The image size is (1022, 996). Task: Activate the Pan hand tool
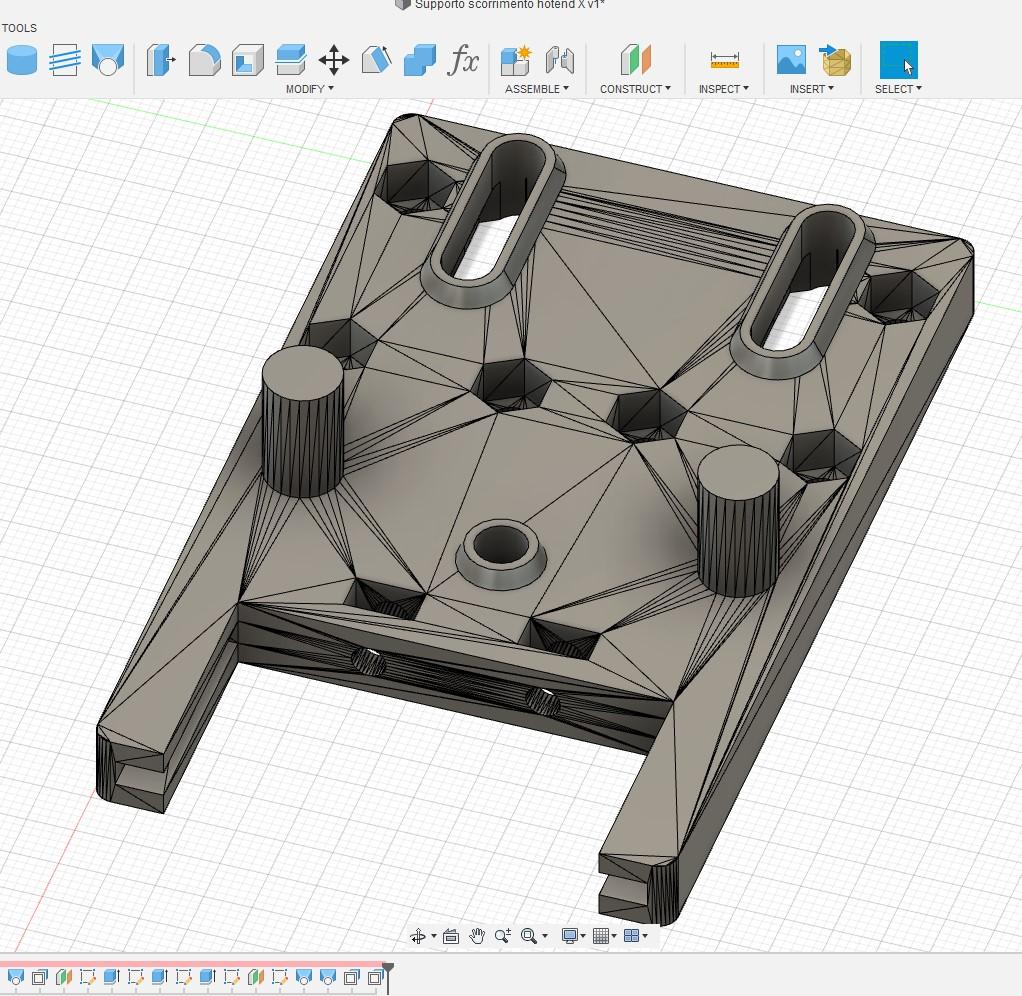tap(477, 937)
